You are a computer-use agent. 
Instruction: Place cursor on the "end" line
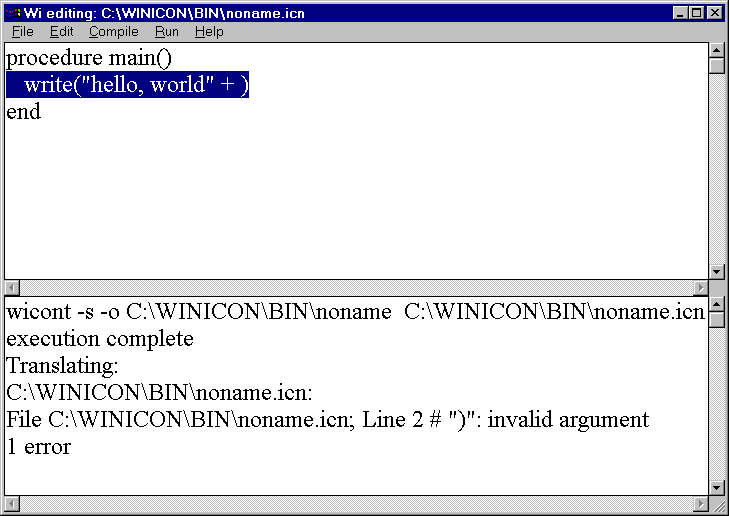pos(24,112)
